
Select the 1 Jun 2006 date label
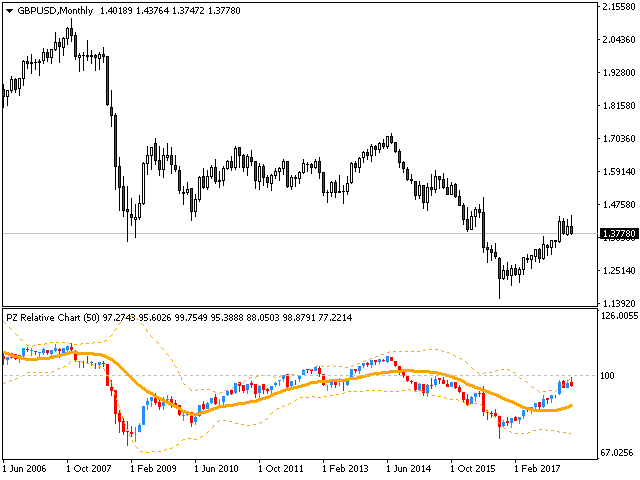coord(24,468)
